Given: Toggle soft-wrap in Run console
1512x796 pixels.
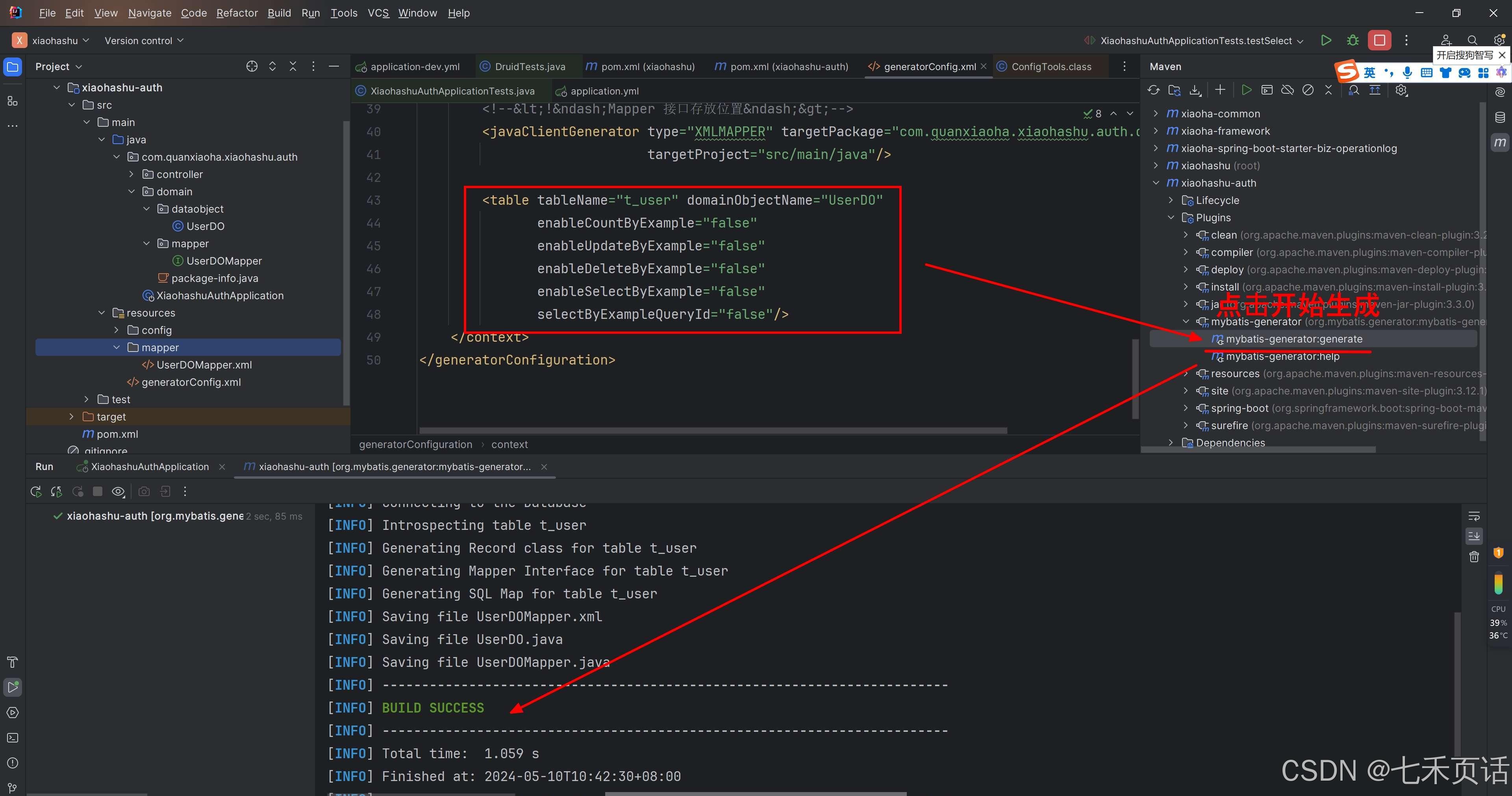Looking at the screenshot, I should (x=1474, y=516).
